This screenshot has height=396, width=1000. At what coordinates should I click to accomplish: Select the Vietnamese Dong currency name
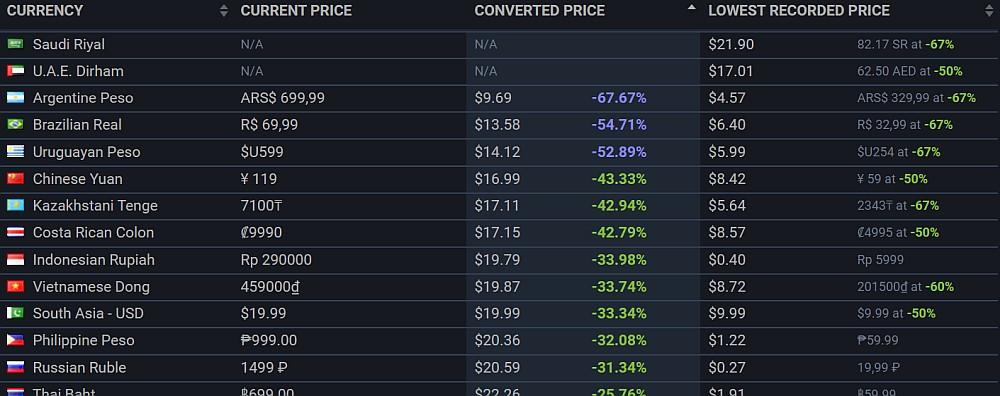(91, 287)
